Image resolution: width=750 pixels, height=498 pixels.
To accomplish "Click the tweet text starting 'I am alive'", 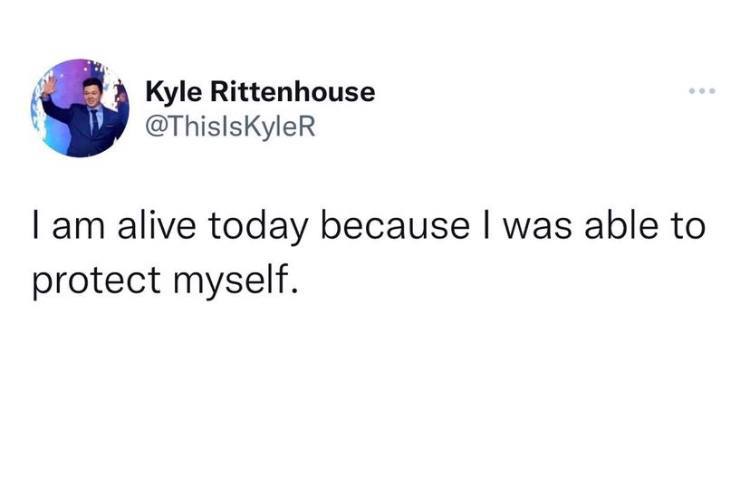I will pyautogui.click(x=369, y=253).
